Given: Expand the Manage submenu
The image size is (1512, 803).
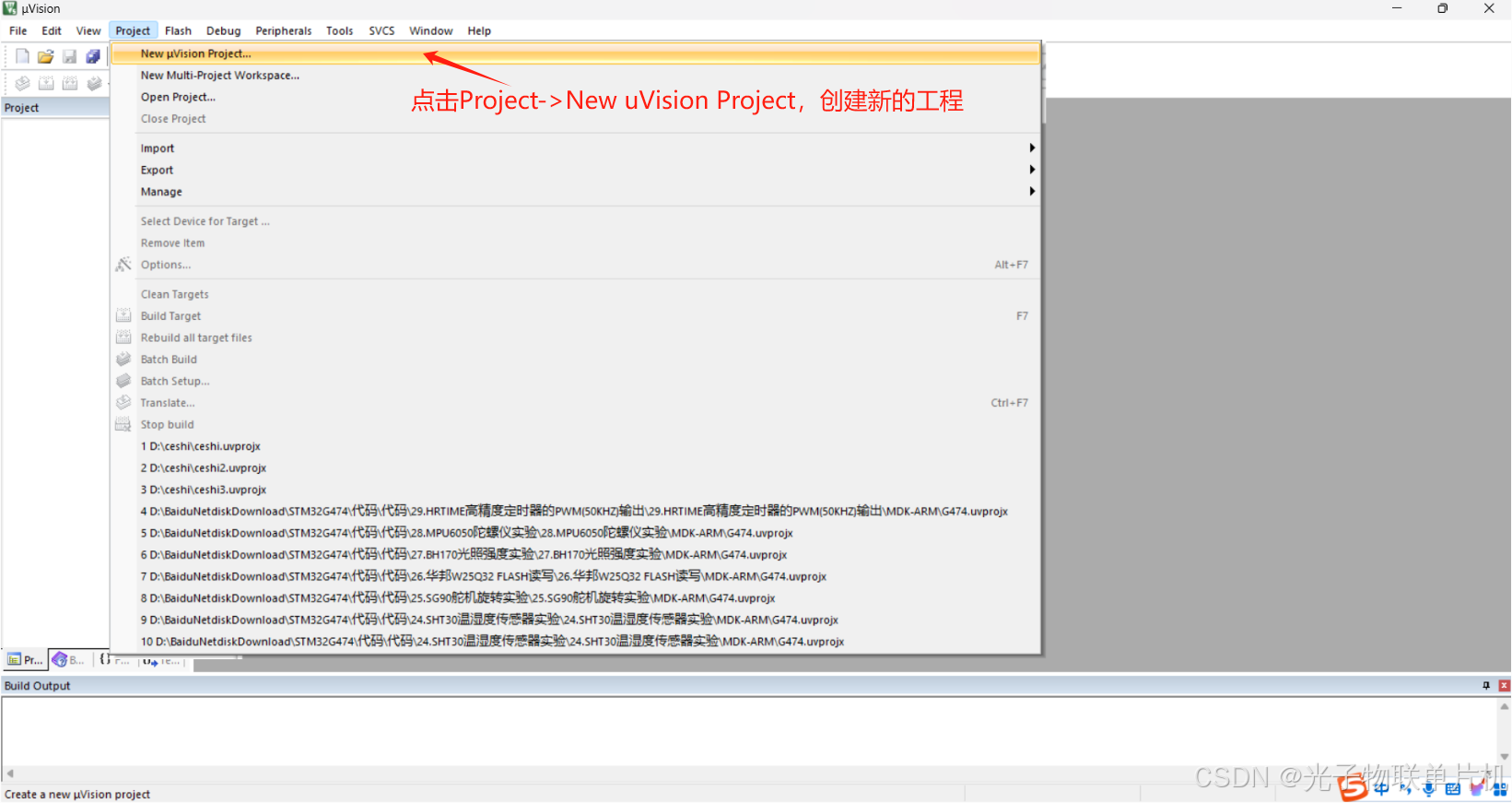Looking at the screenshot, I should point(576,192).
